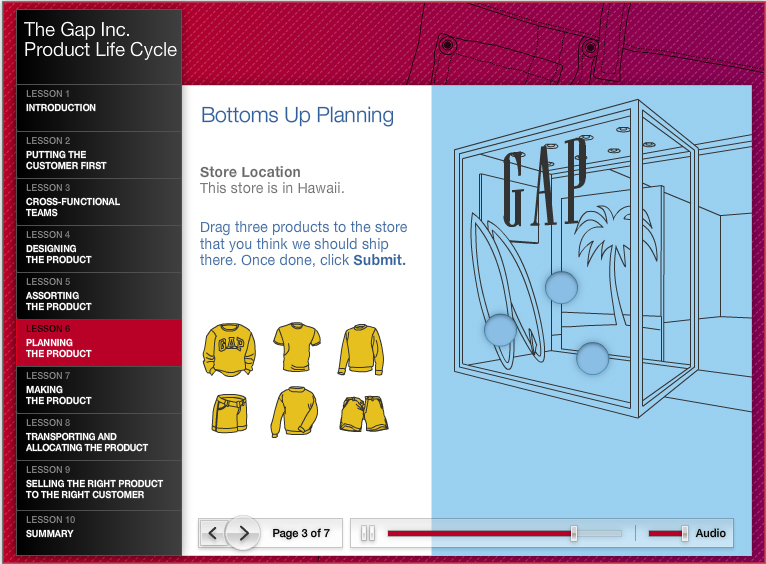Open Lesson 7 Making the Product
766x564 pixels.
click(99, 390)
